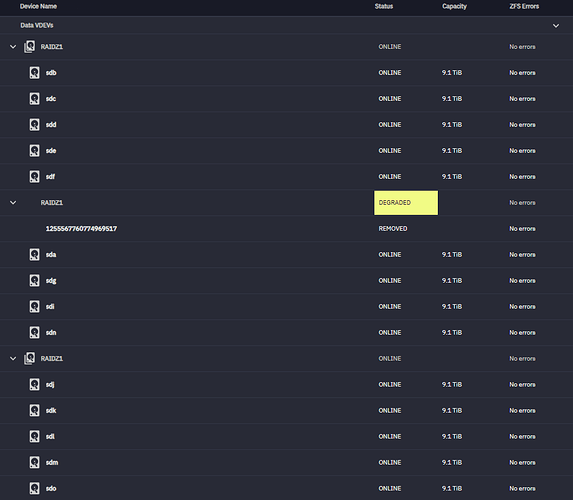Select the sdg disk row

[x=286, y=281]
